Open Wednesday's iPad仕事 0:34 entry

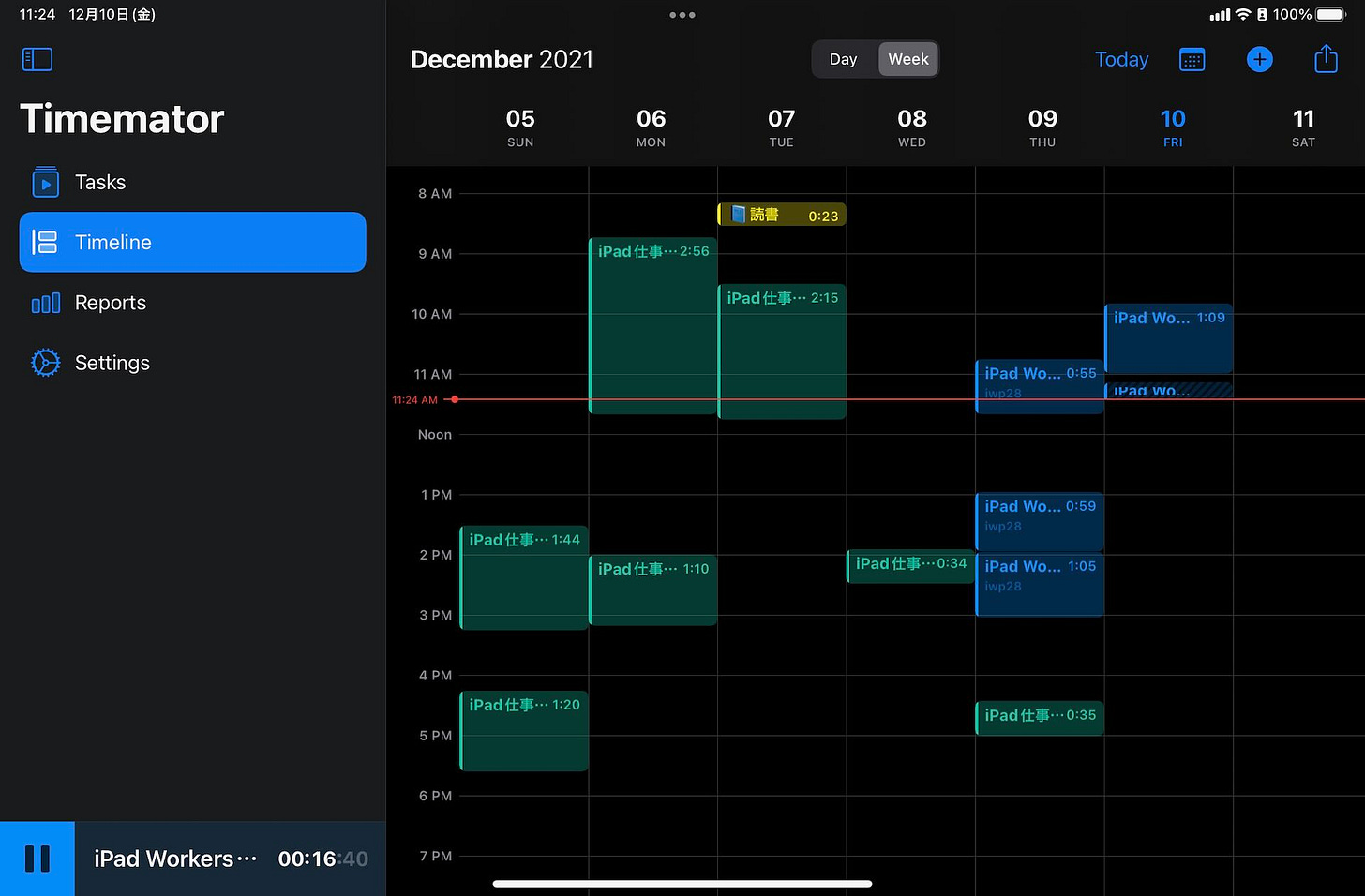(911, 566)
